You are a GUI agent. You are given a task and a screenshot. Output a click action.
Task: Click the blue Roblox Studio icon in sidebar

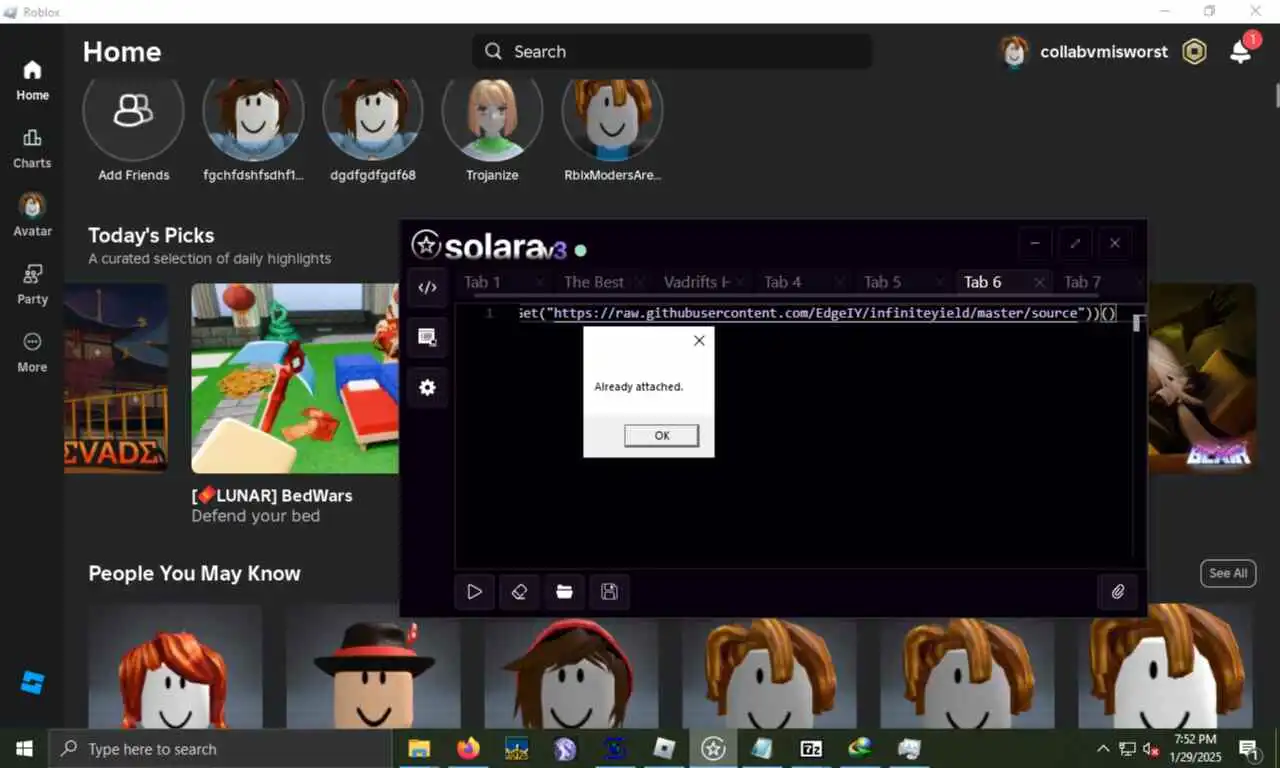32,683
